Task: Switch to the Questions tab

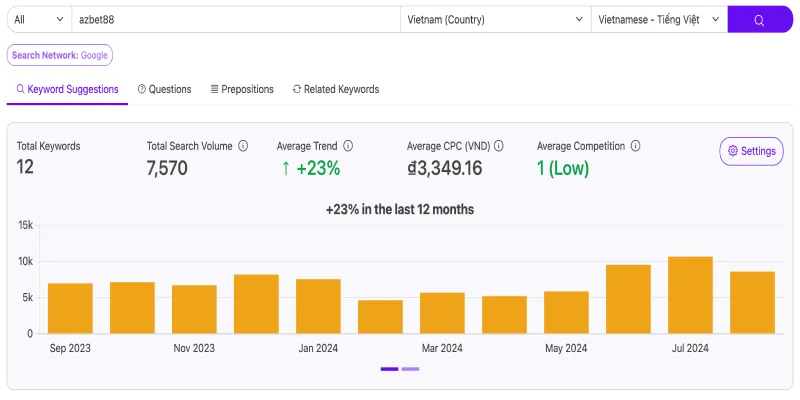Action: 164,89
